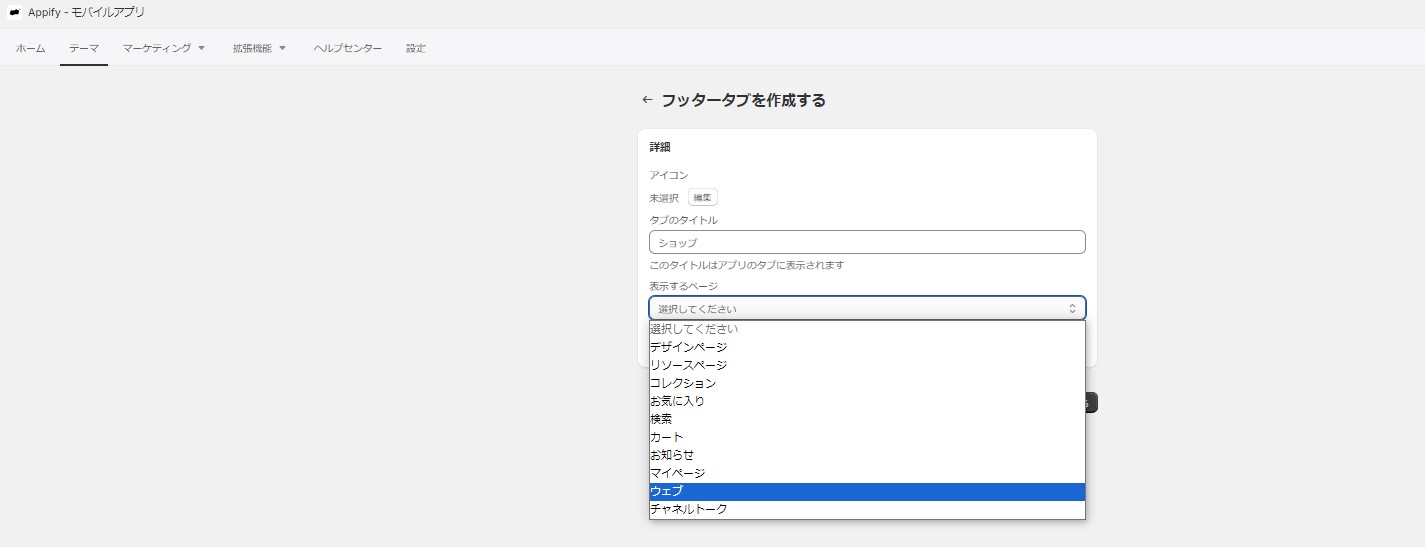
Task: Select 検索 option
Action: coord(867,419)
